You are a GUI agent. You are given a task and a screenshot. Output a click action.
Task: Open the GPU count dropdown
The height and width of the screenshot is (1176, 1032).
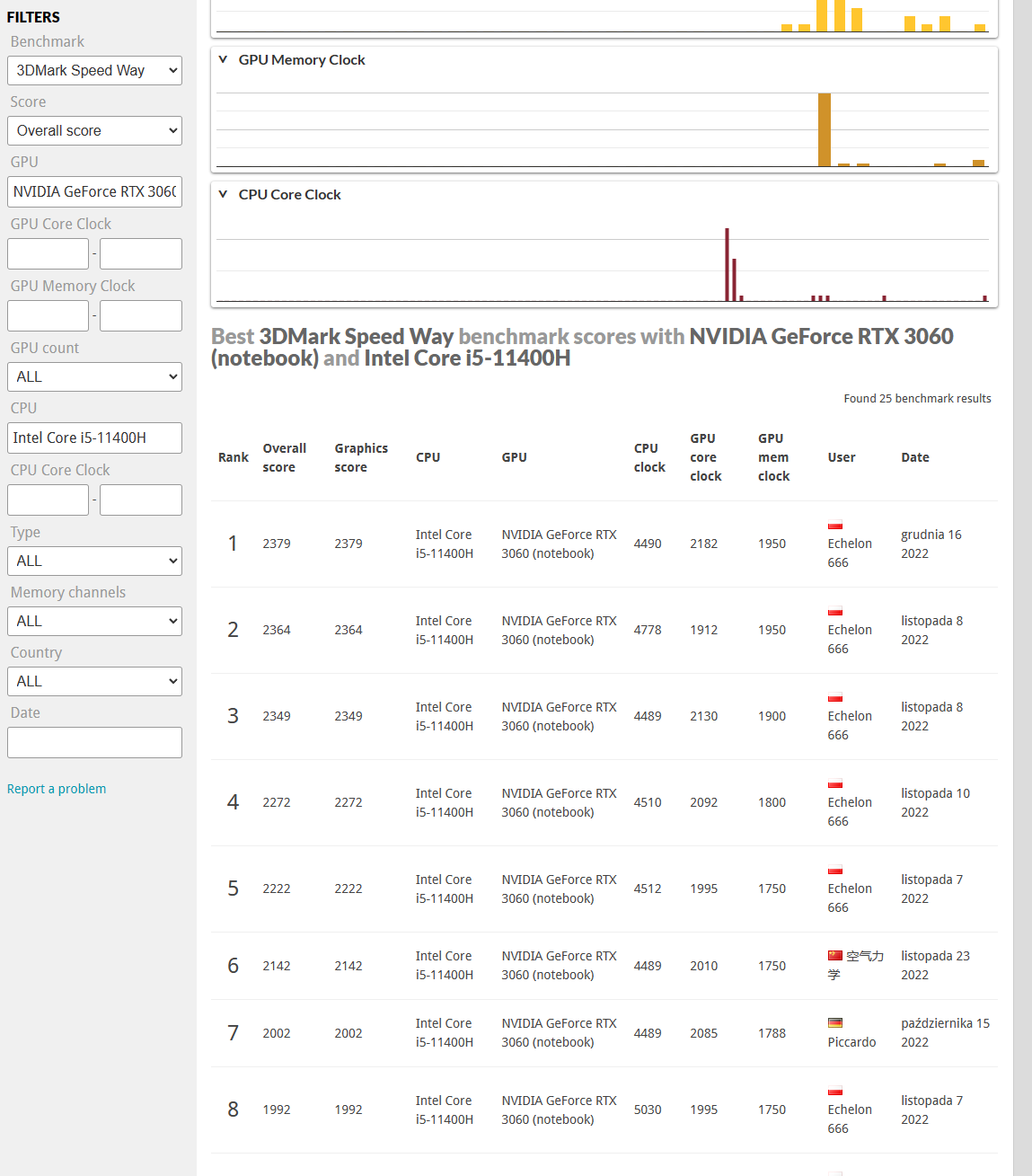94,377
